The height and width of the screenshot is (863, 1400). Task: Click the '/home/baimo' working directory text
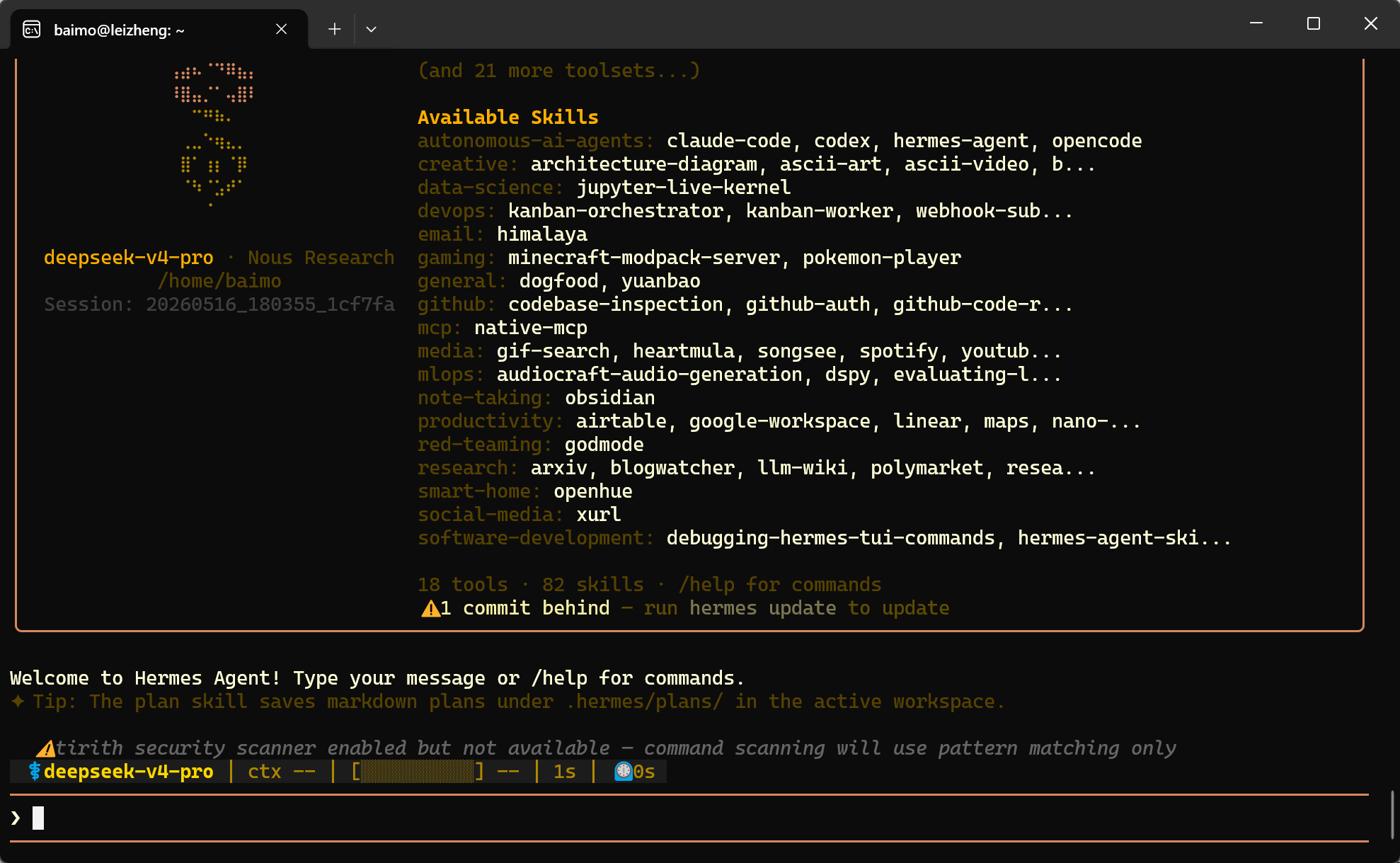click(x=219, y=281)
